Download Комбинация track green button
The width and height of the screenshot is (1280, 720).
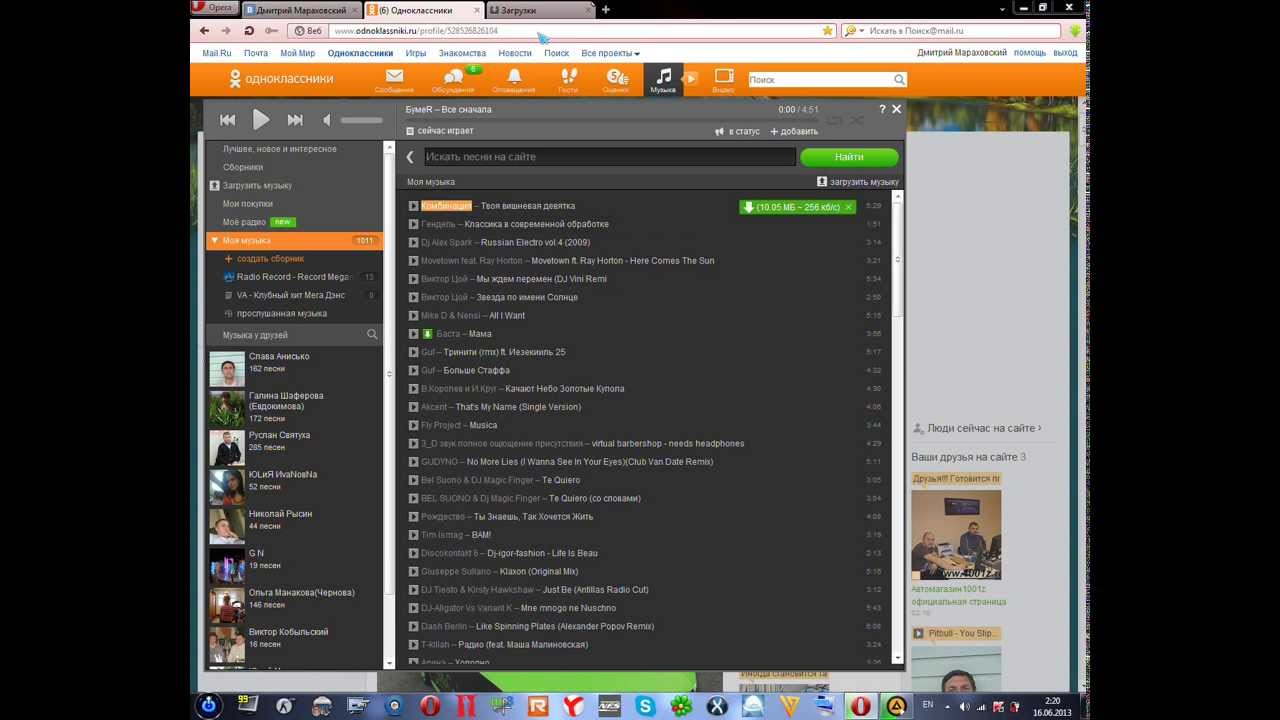click(797, 207)
